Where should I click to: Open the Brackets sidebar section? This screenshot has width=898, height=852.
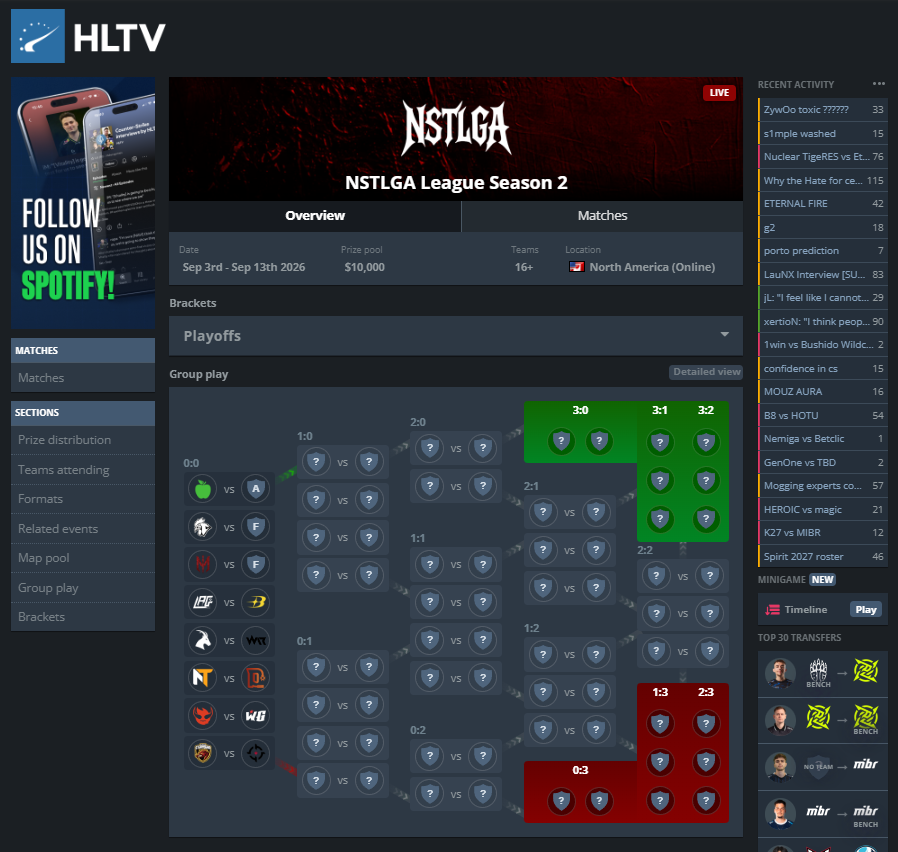click(82, 617)
